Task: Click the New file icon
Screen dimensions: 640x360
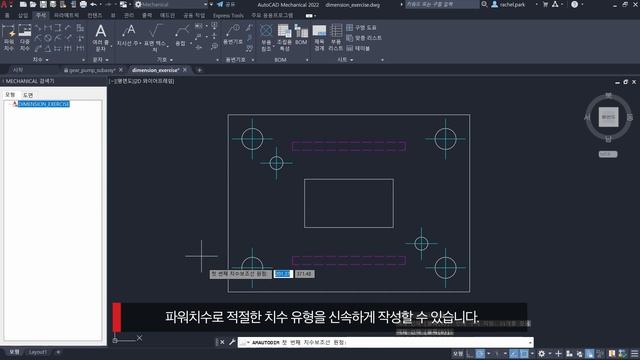Action: coord(23,4)
